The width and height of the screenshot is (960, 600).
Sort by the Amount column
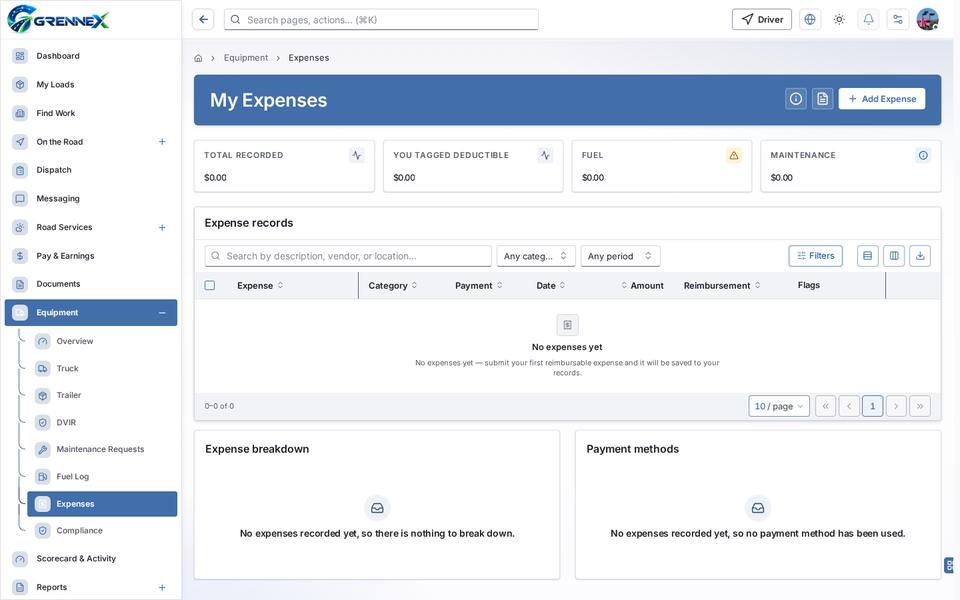642,285
